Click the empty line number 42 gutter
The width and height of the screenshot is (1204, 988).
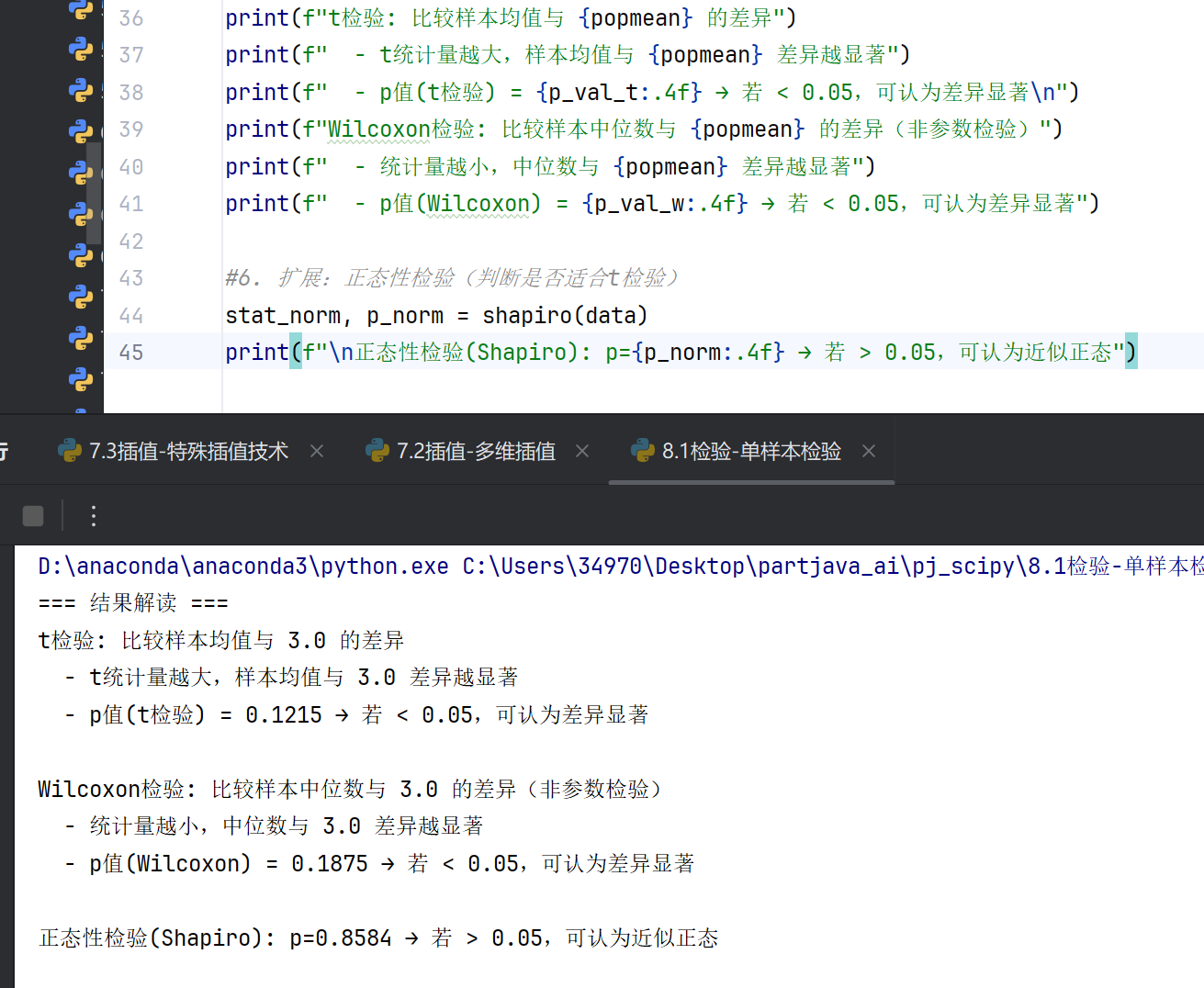coord(131,241)
